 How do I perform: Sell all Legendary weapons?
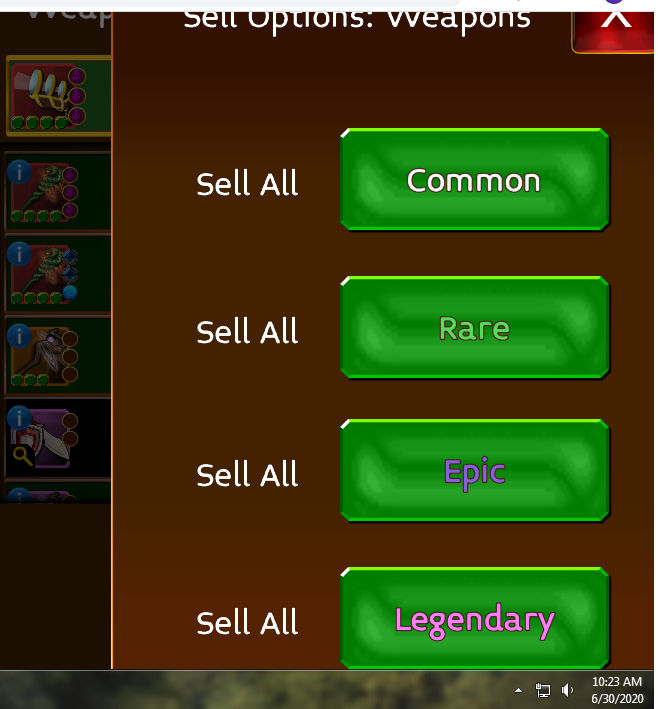tap(474, 619)
